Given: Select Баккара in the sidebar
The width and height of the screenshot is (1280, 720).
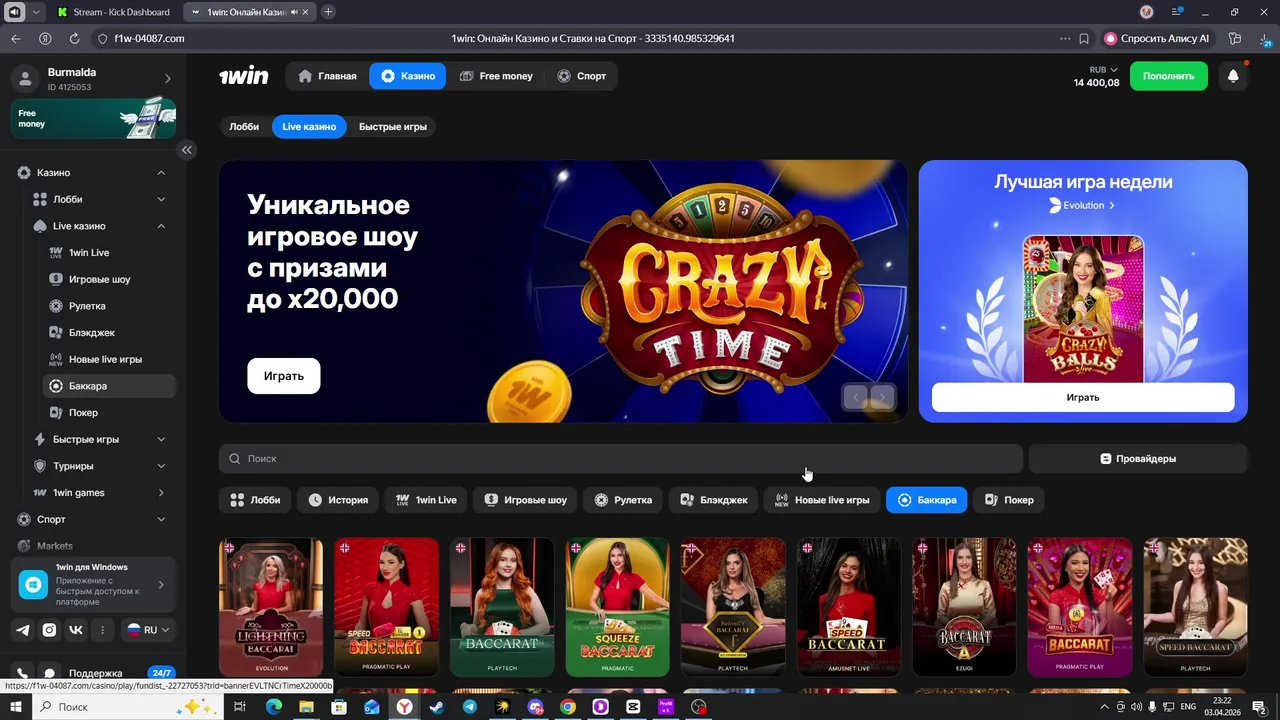Looking at the screenshot, I should click(x=108, y=386).
